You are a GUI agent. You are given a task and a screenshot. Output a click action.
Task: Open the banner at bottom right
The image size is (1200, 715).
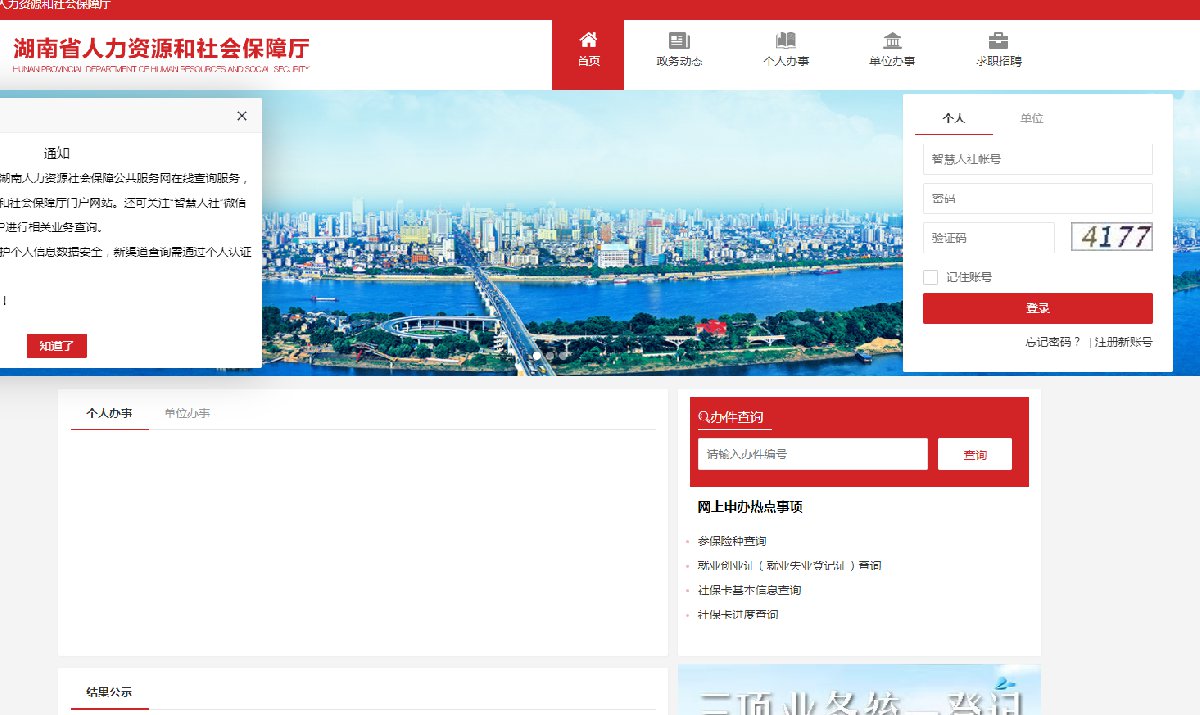[859, 690]
